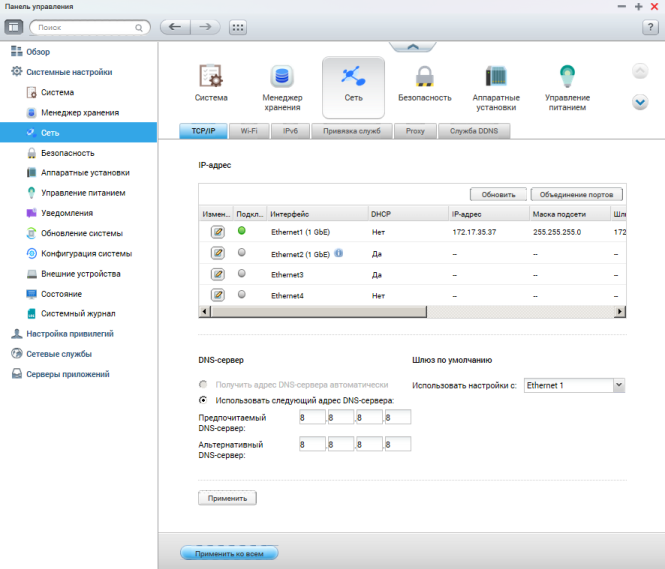Expand Серверы приложений in the sidebar
Screen dimensions: 665x569
[68, 374]
